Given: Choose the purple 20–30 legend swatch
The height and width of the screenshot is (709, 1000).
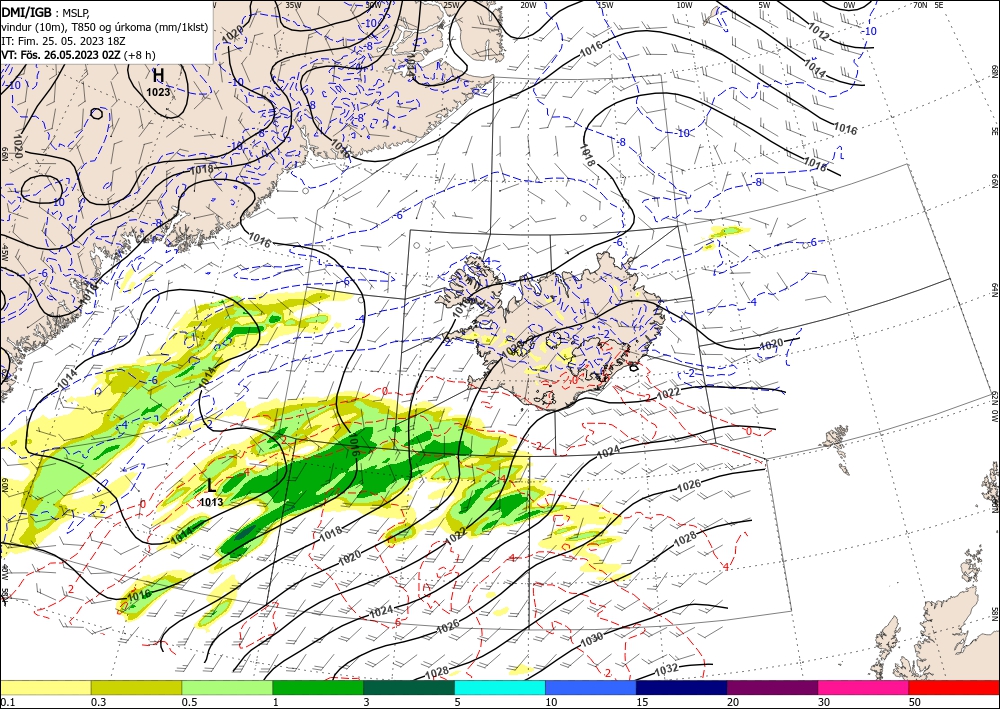Looking at the screenshot, I should 772,687.
